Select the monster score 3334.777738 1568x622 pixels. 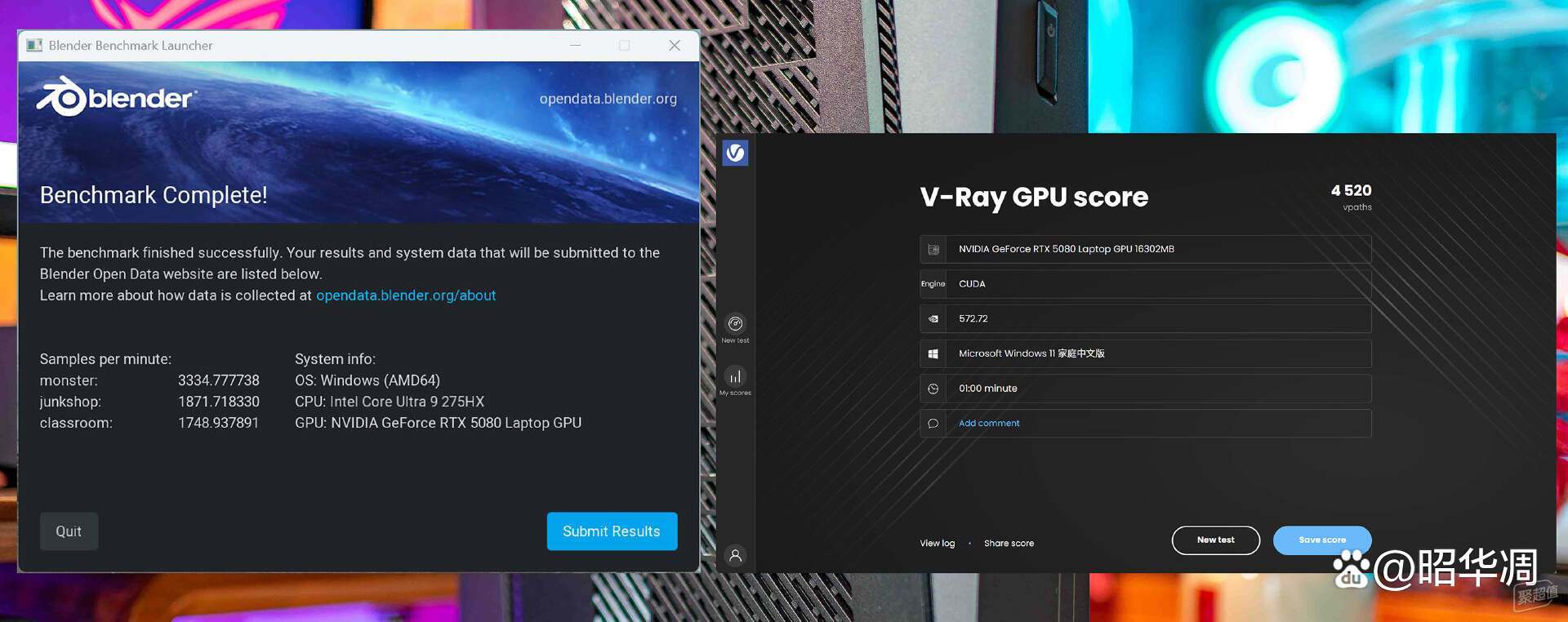pyautogui.click(x=219, y=380)
